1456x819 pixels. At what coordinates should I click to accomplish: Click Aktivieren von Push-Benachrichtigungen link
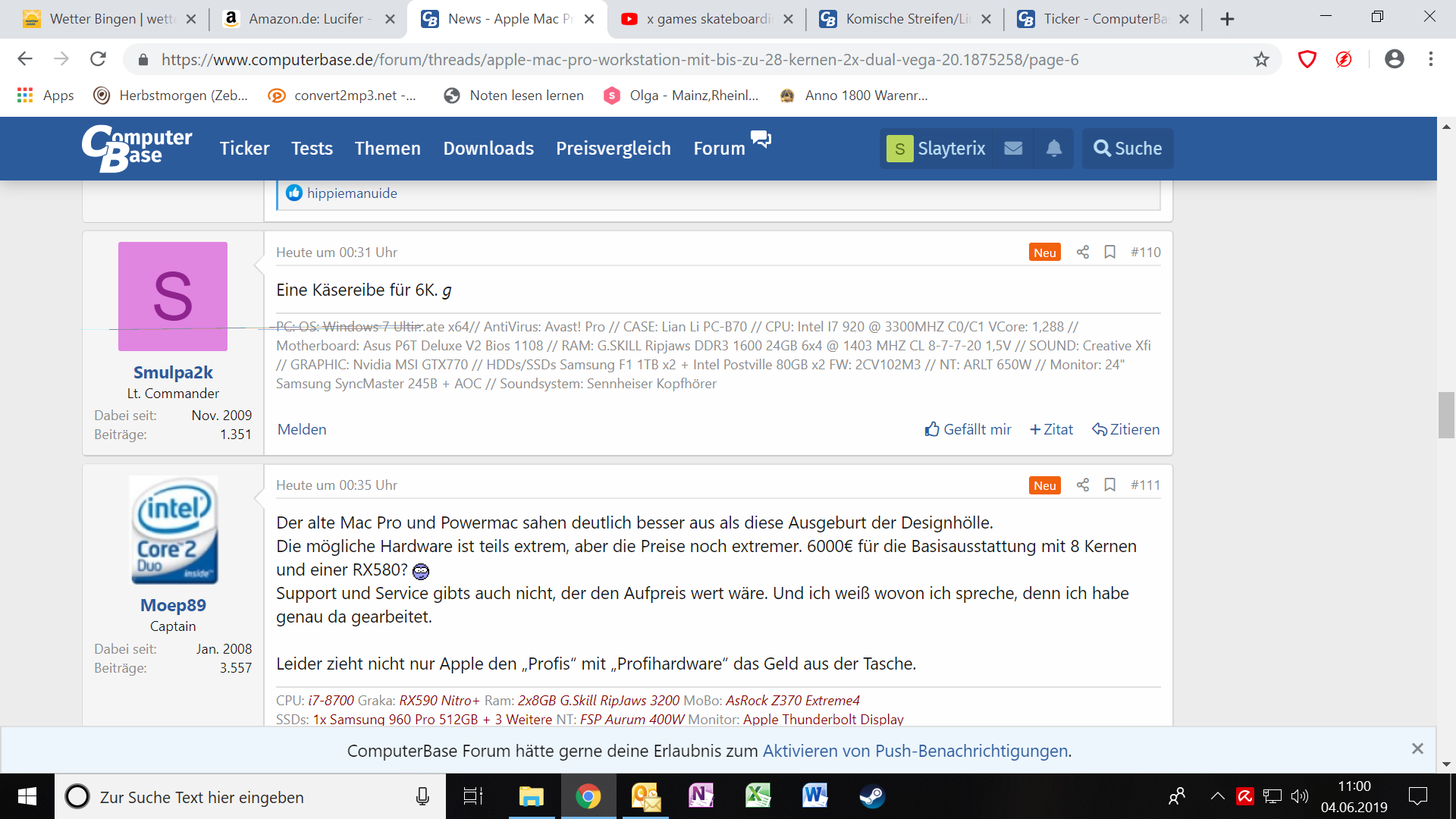point(915,752)
